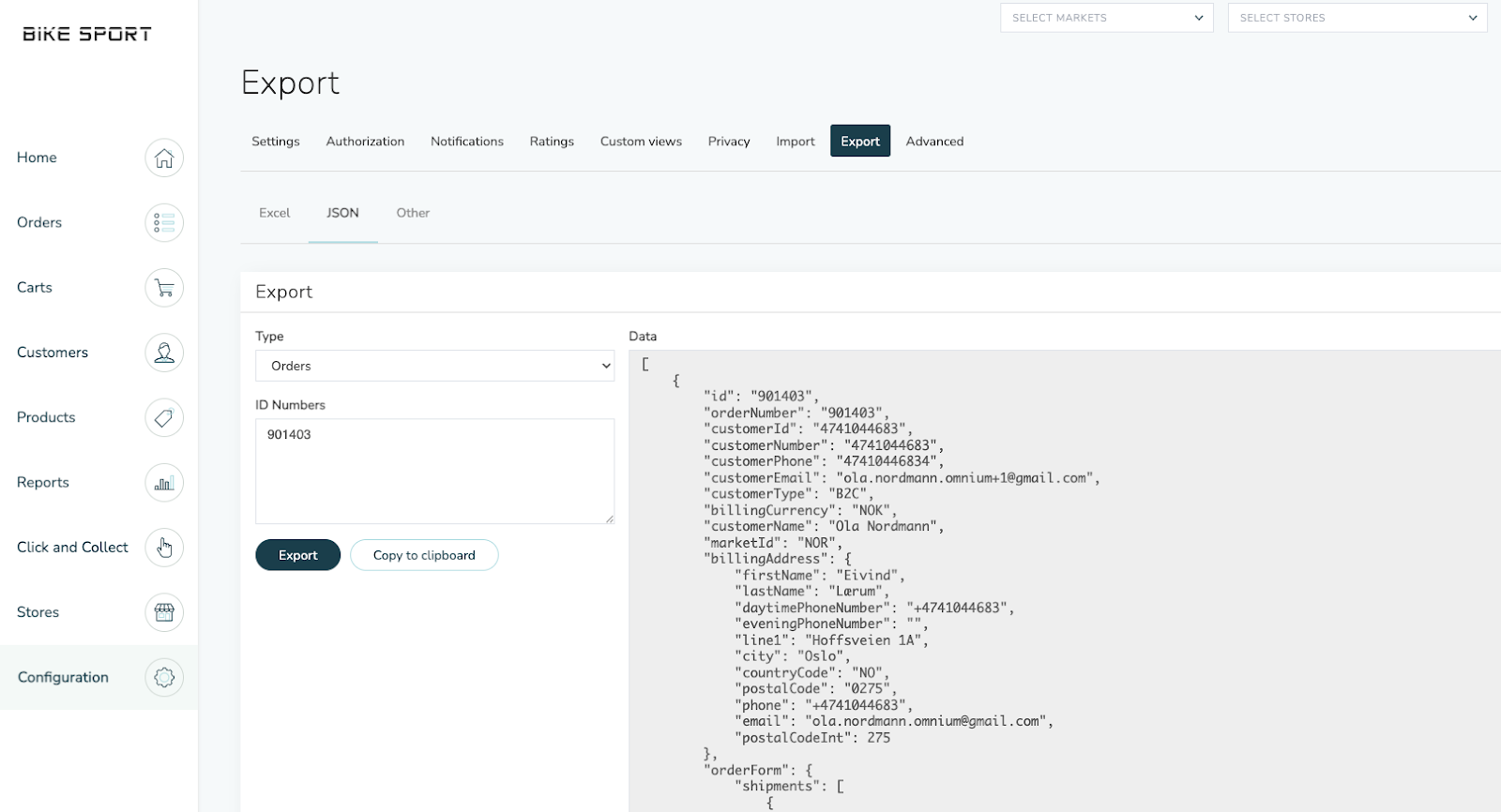The image size is (1501, 812).
Task: Click the Customers person icon
Action: [164, 353]
